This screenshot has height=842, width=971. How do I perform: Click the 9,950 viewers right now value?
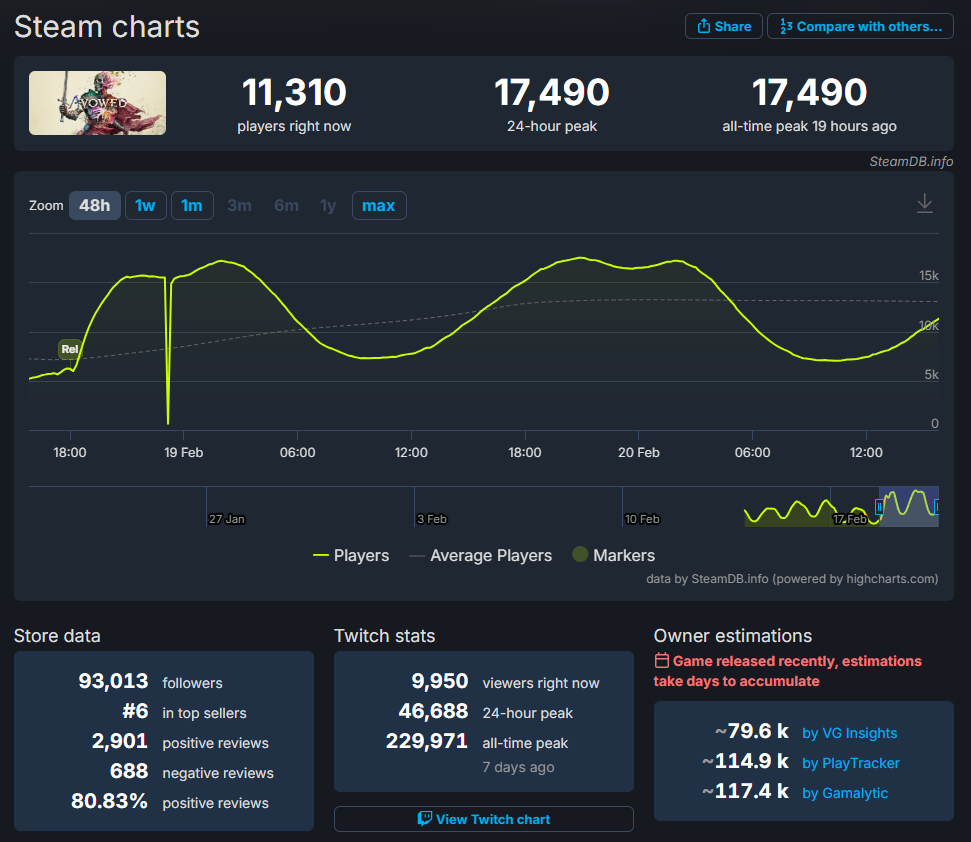440,682
